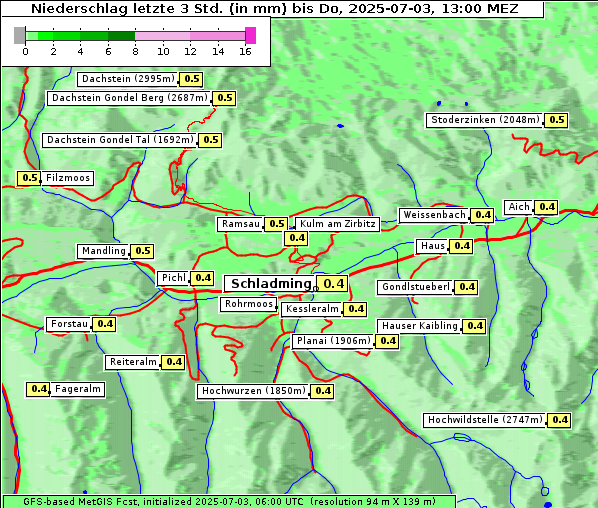Click the 0.4 value next to Hauser Kaibling

click(474, 326)
